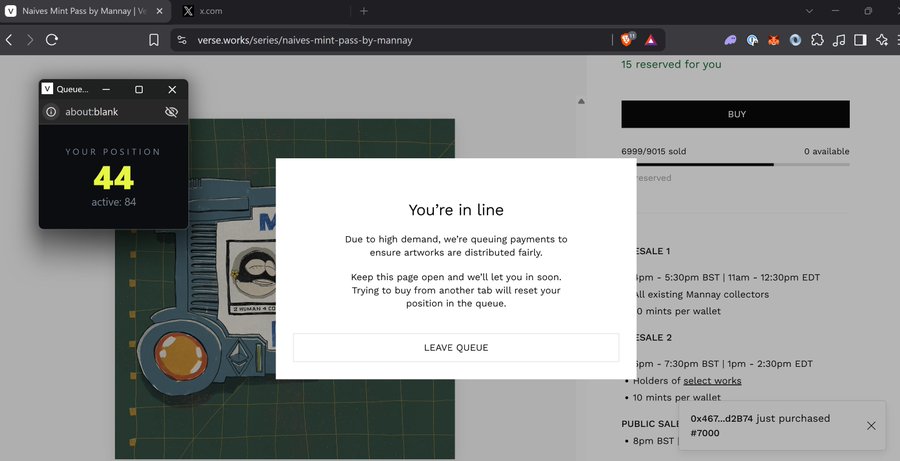Open new browser tab

pos(364,11)
